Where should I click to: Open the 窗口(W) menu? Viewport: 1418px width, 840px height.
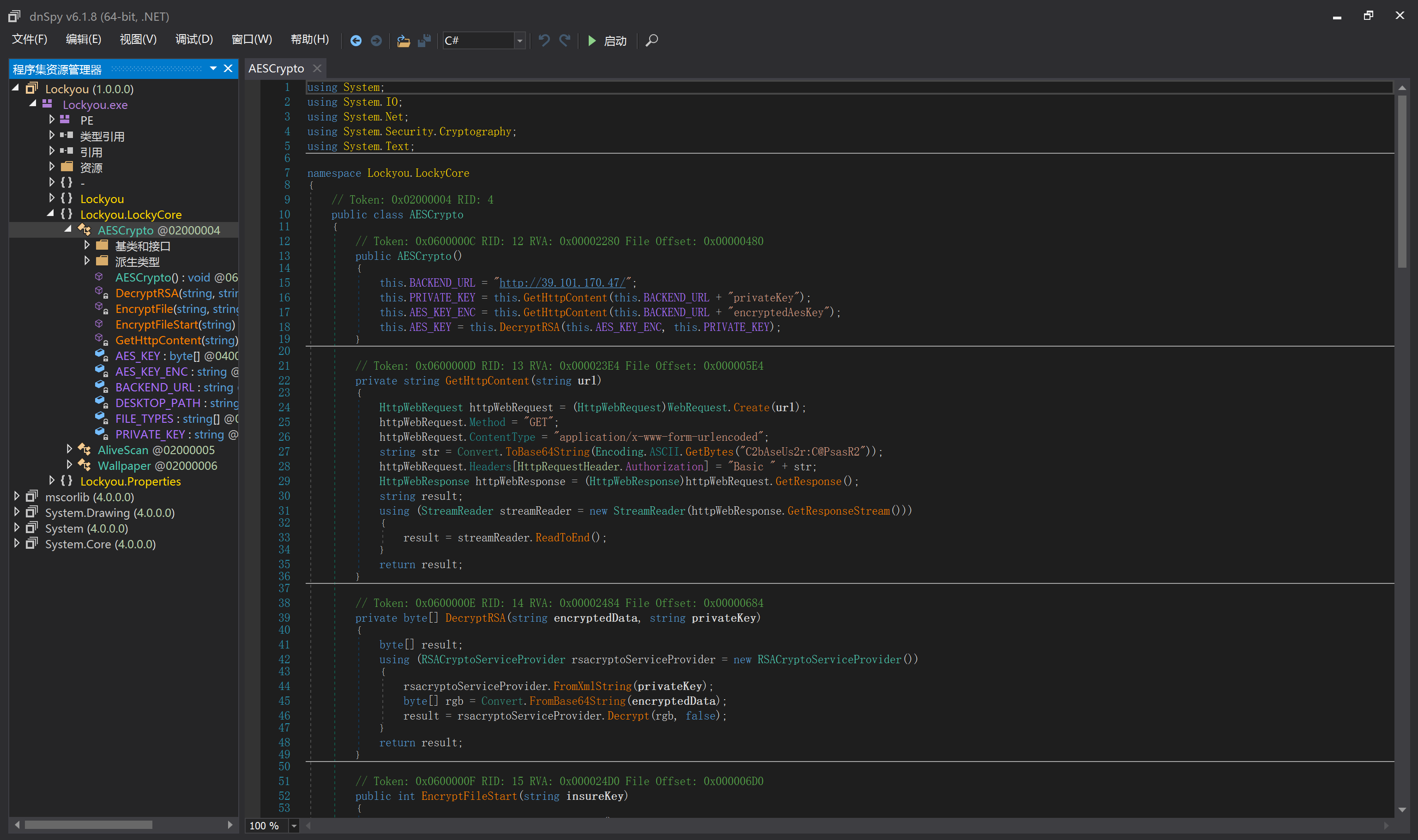[x=252, y=40]
